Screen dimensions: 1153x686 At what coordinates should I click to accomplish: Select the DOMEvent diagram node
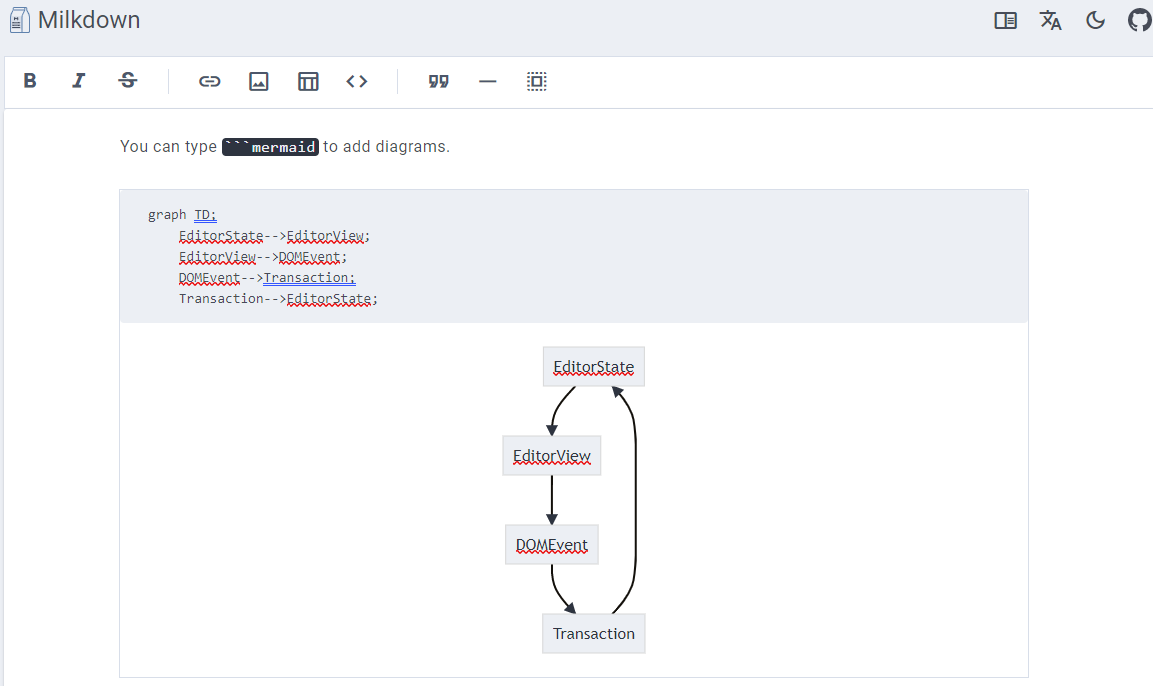click(x=551, y=545)
